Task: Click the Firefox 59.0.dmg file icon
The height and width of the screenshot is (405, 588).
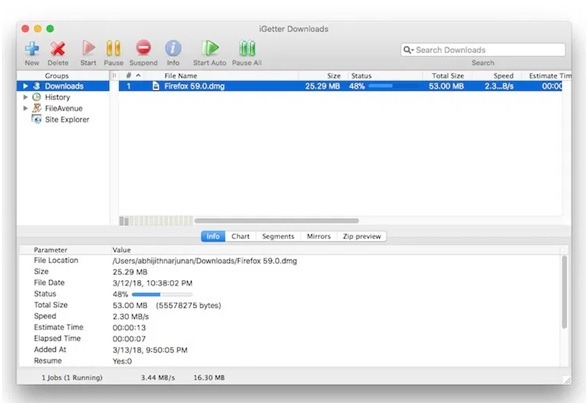Action: coord(156,86)
